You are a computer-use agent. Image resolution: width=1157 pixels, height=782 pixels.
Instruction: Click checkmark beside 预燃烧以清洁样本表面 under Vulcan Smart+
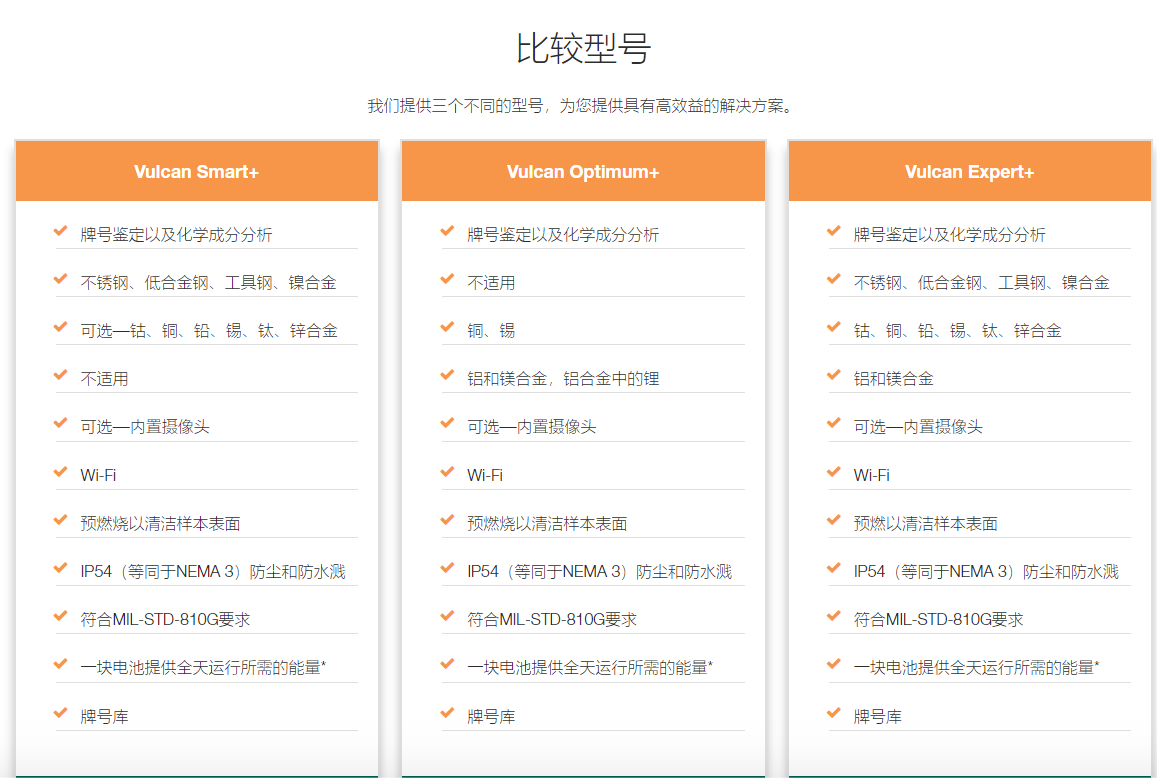61,521
